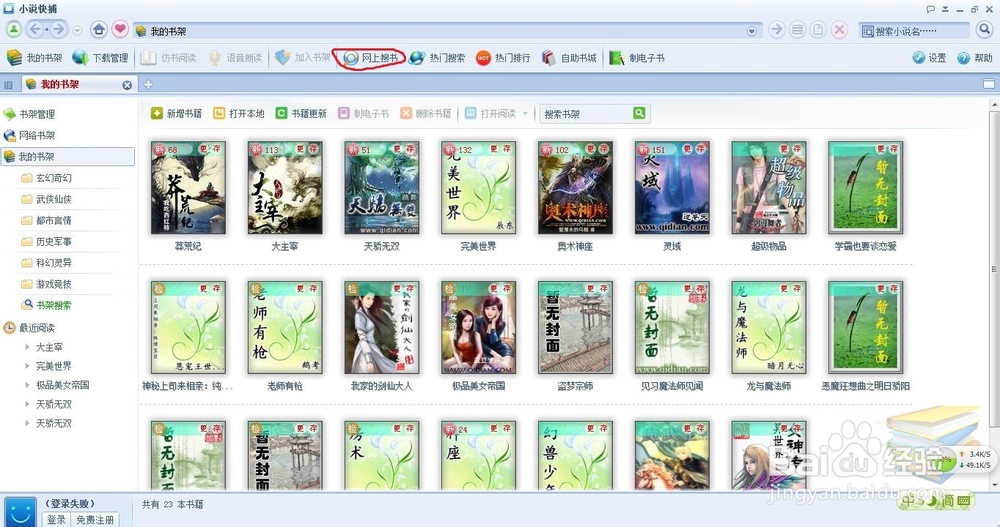Open 热门排行 hot ranking

(x=503, y=58)
